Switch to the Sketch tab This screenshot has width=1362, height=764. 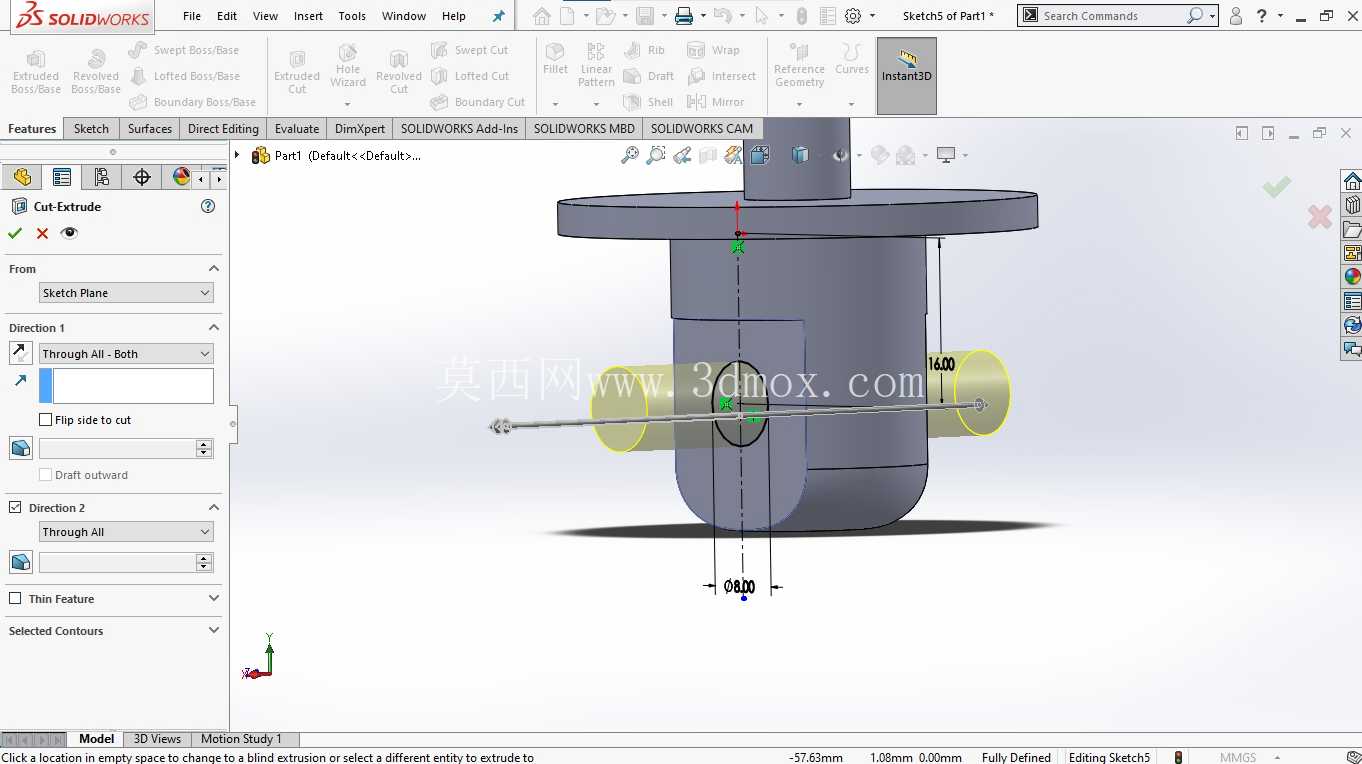coord(91,128)
